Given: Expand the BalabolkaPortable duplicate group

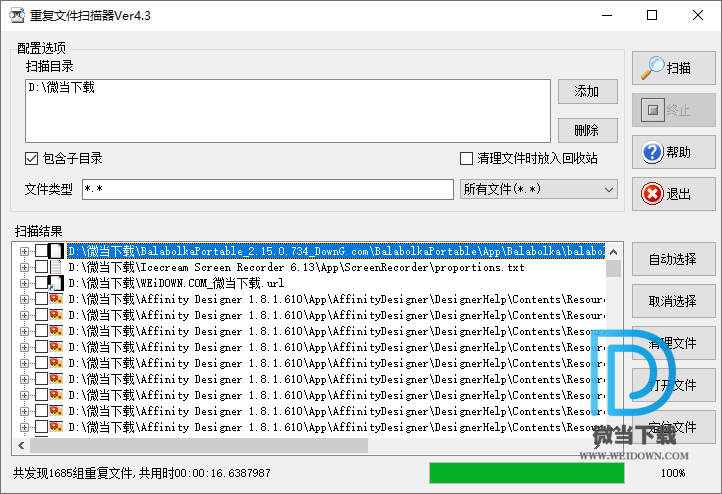Looking at the screenshot, I should [x=24, y=251].
